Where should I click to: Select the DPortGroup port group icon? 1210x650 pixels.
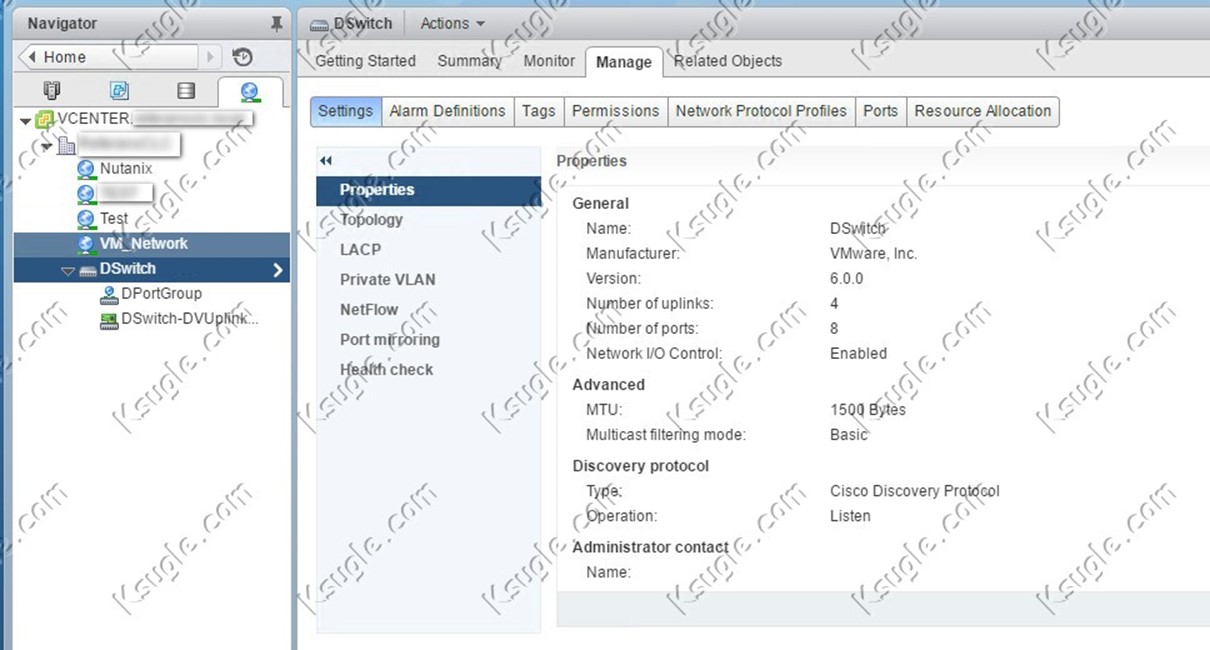(x=109, y=294)
